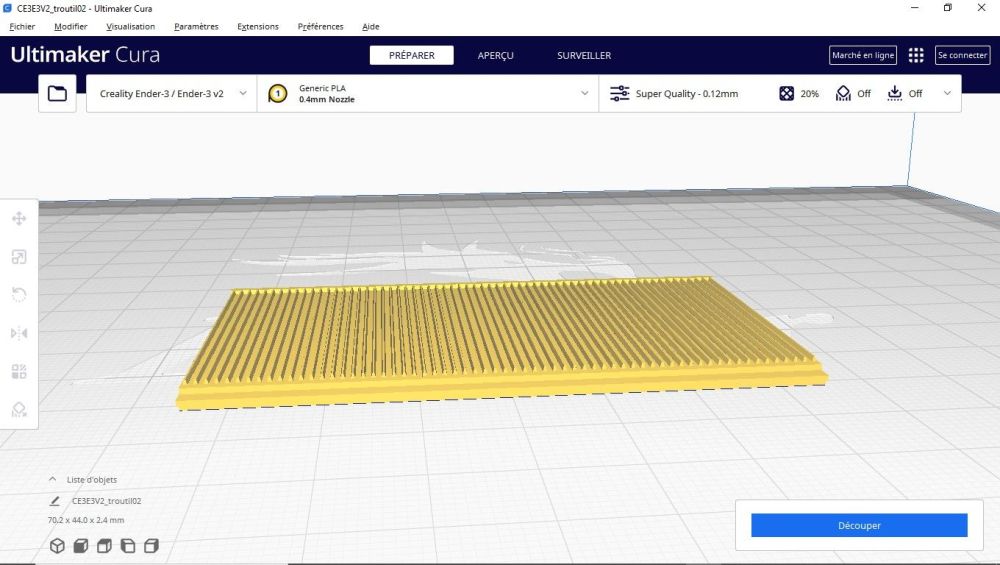Open Per Model Settings tool
Screen dimensions: 1000x565
tap(19, 371)
